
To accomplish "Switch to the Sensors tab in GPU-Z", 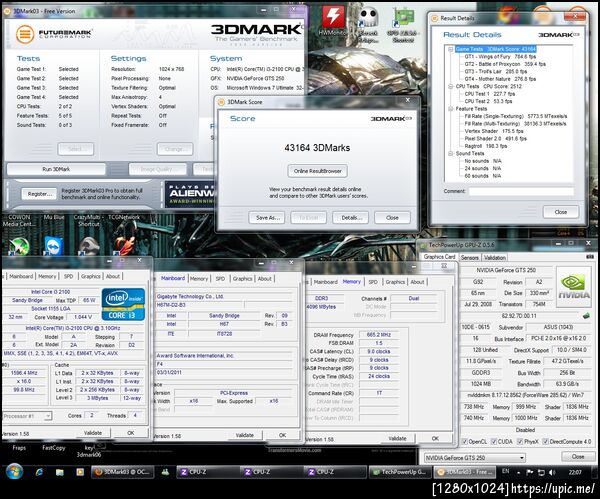I will click(470, 258).
